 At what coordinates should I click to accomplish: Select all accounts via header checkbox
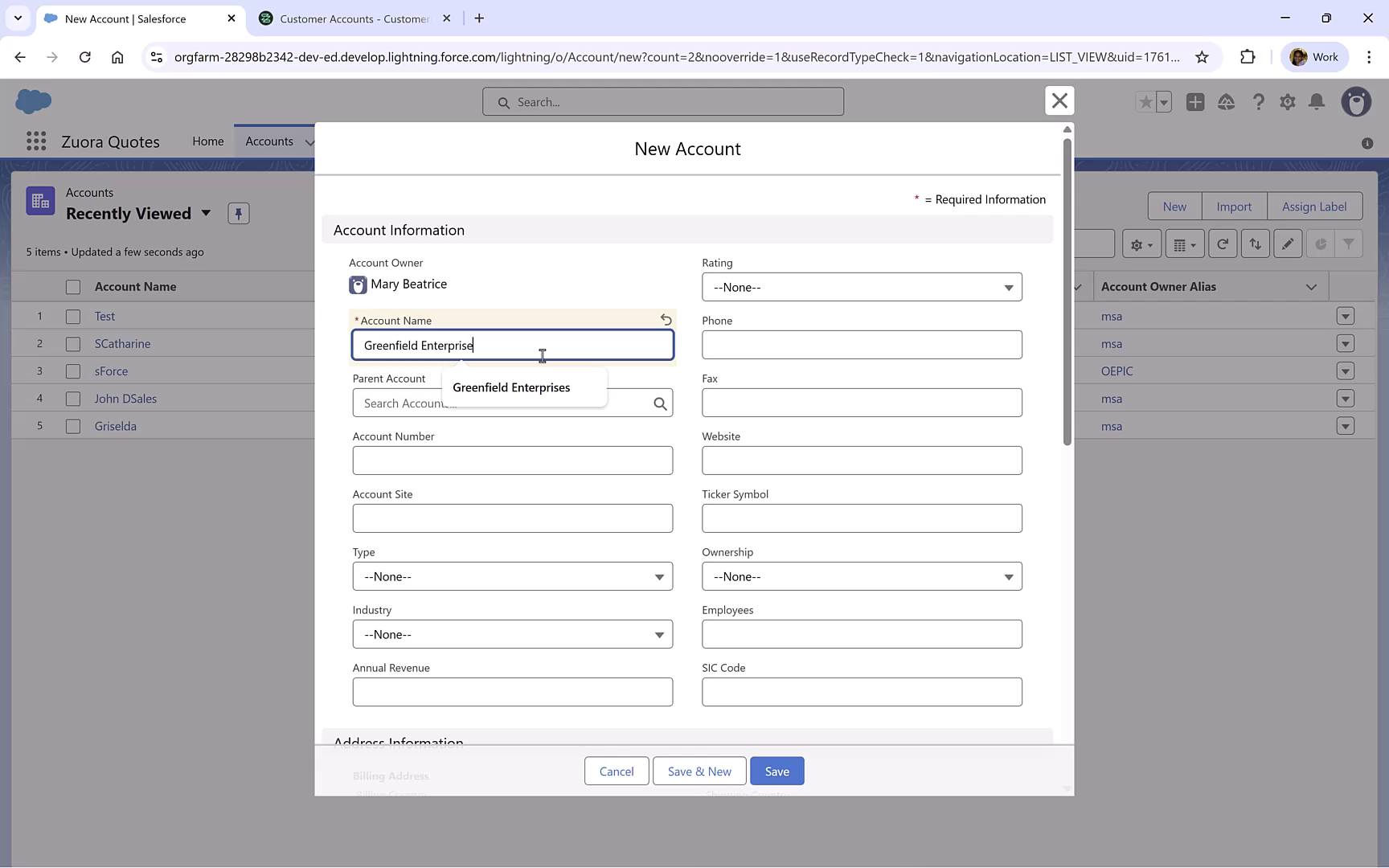[x=72, y=286]
